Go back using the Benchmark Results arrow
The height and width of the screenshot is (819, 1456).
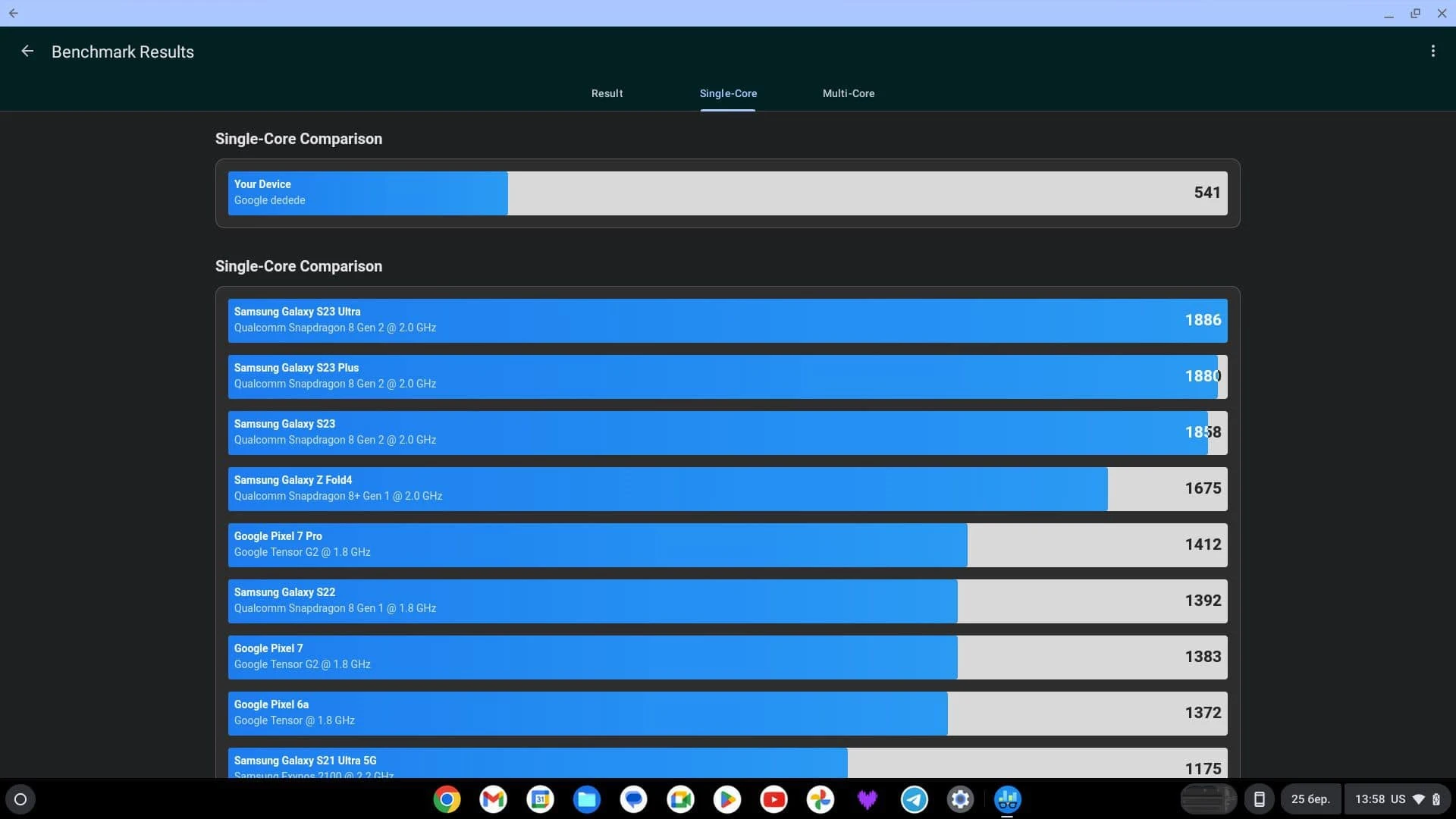[27, 51]
